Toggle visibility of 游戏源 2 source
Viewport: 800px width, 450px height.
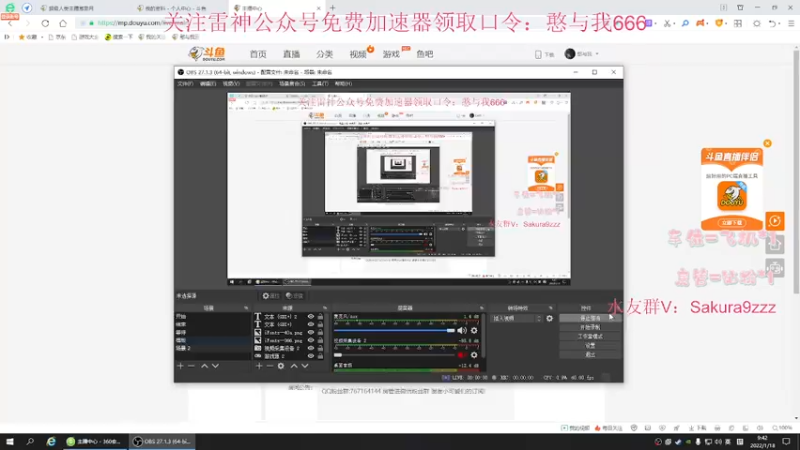311,356
